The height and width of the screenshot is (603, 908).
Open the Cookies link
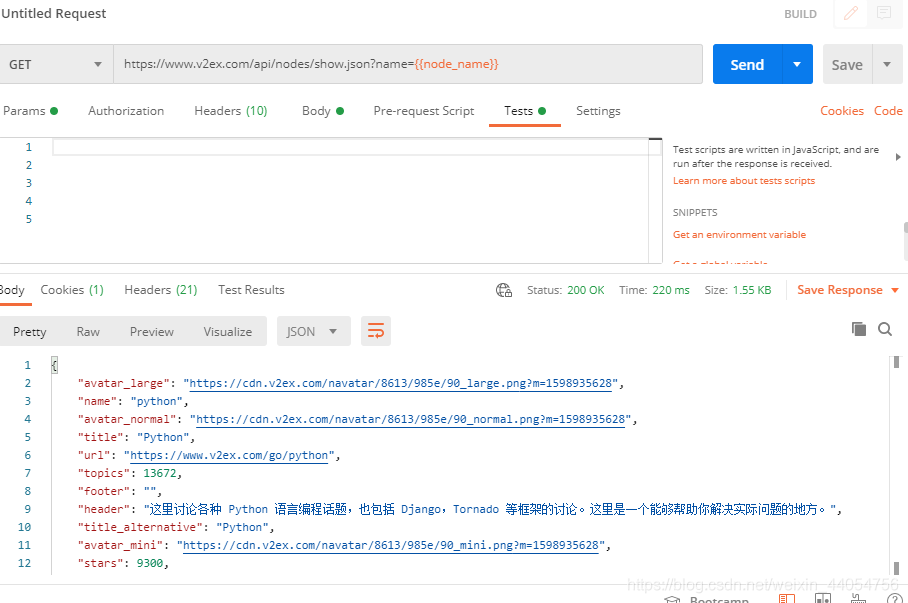pos(841,111)
